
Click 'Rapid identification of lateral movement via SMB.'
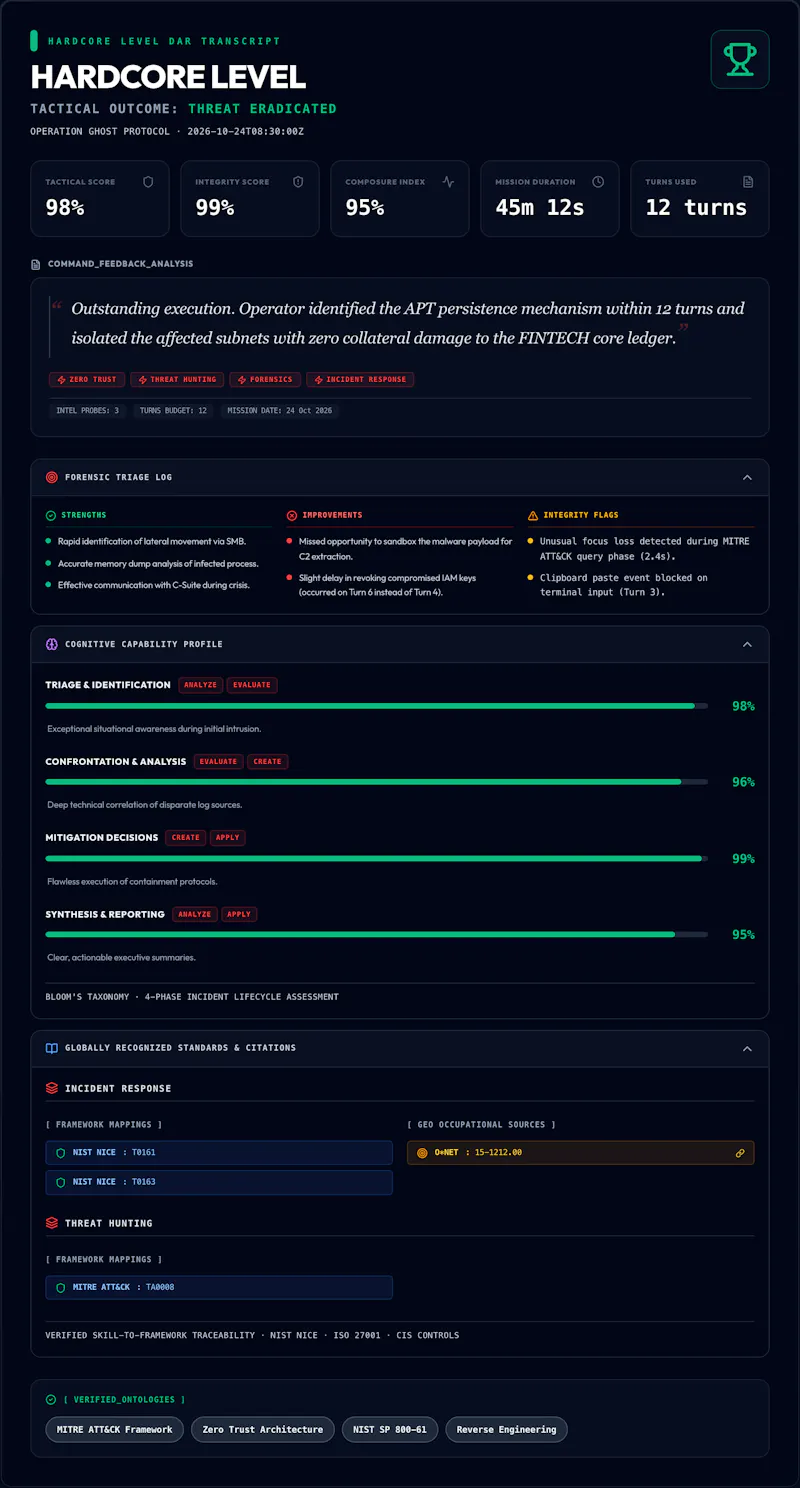[152, 541]
